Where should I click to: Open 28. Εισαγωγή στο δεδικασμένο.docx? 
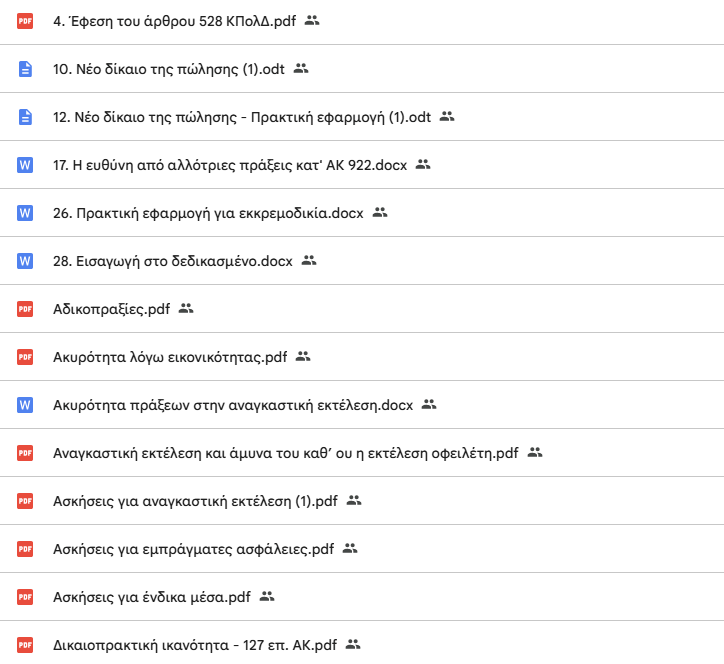(172, 261)
